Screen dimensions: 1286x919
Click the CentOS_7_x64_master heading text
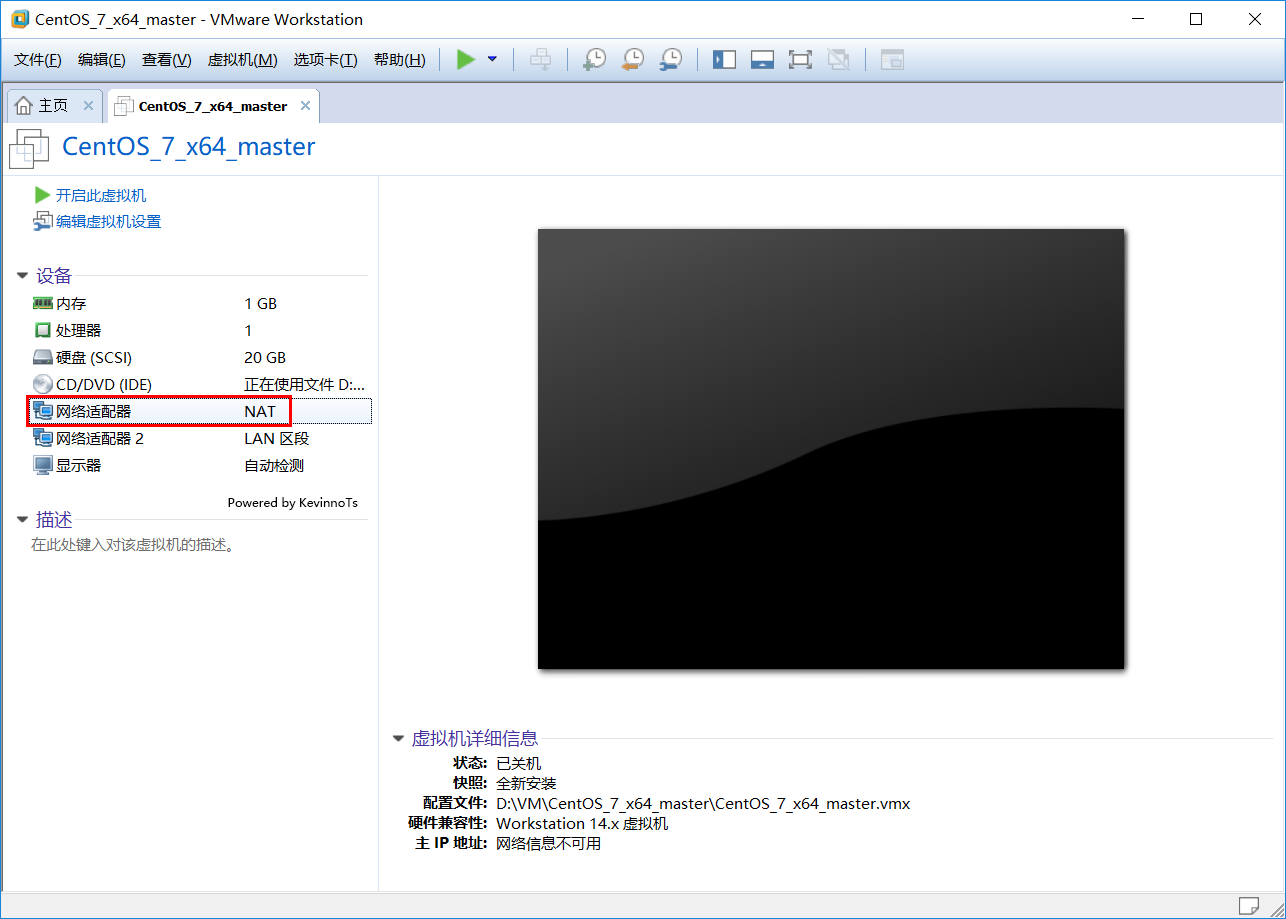click(189, 147)
